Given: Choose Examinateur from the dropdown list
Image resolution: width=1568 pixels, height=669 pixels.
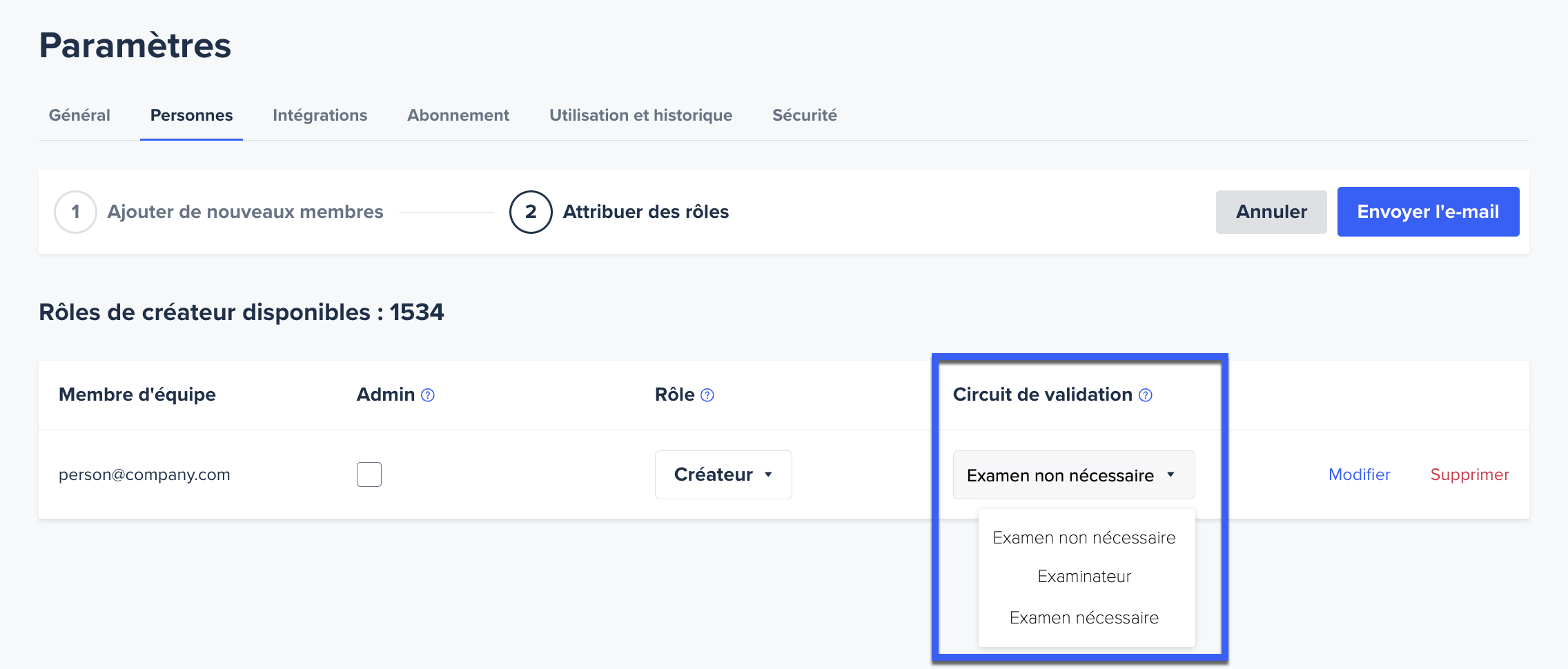Looking at the screenshot, I should (x=1084, y=577).
